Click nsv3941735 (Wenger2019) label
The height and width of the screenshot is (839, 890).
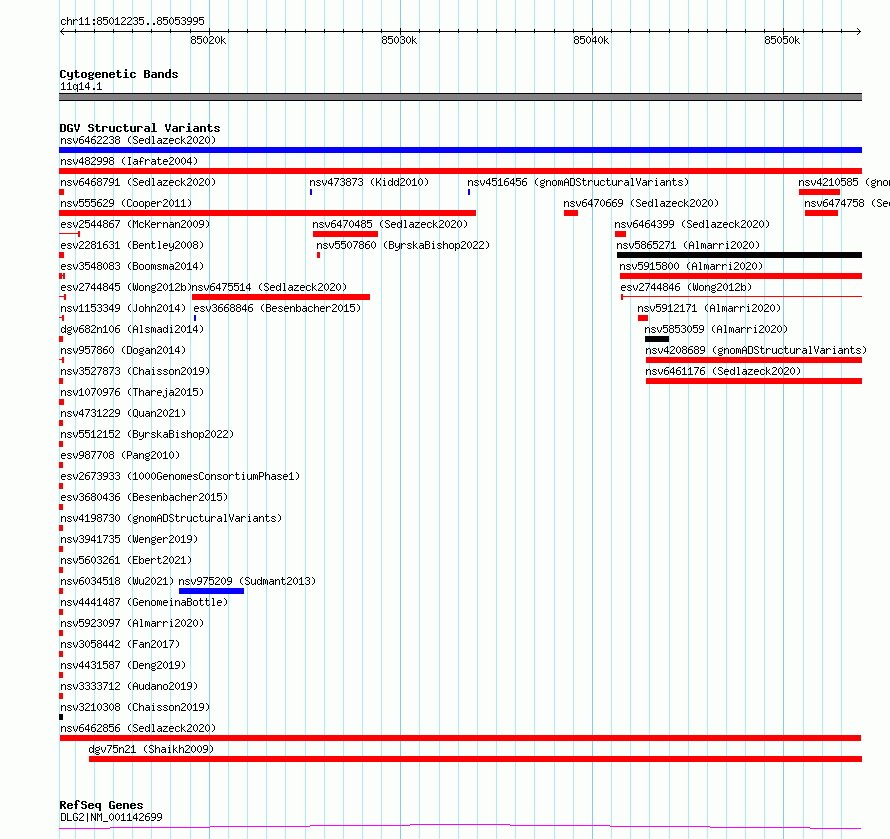click(x=129, y=539)
